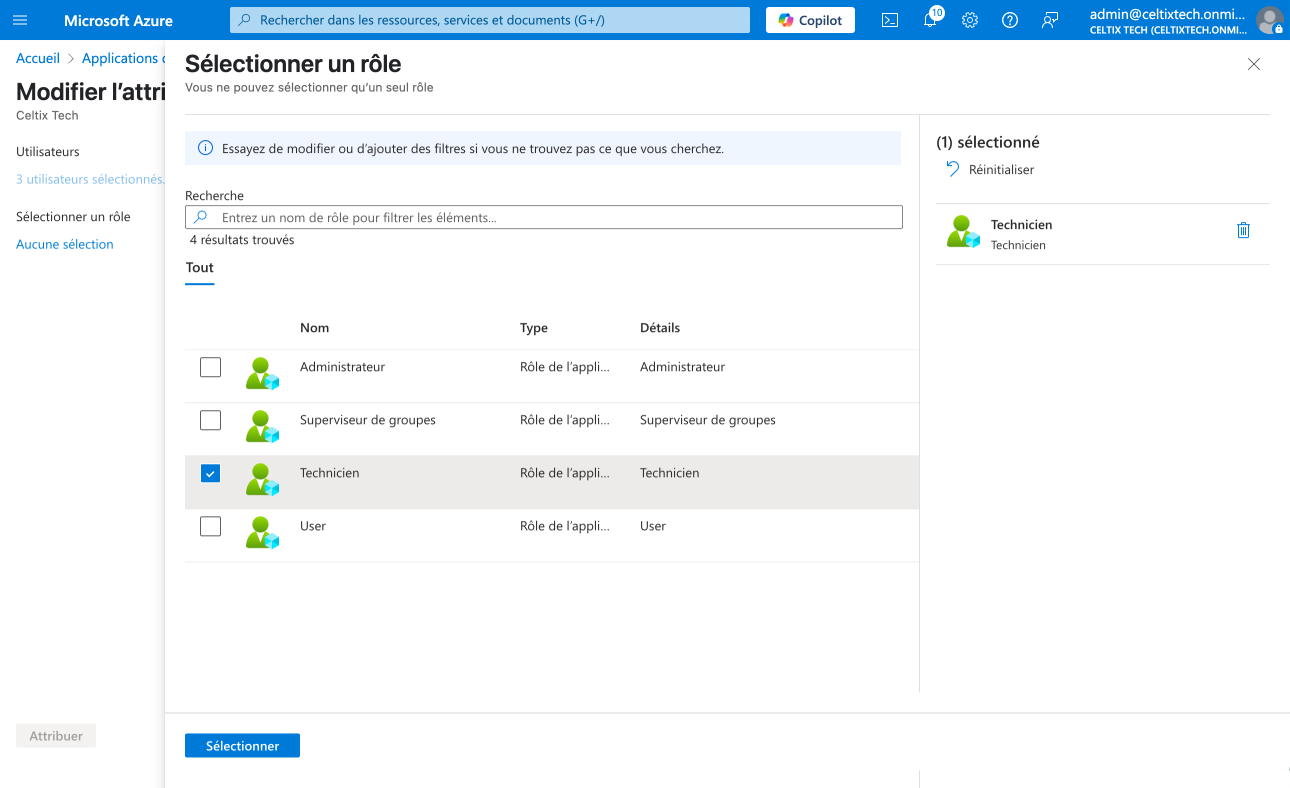Open Cloud Shell from the top bar
This screenshot has height=788, width=1290.
click(x=889, y=20)
